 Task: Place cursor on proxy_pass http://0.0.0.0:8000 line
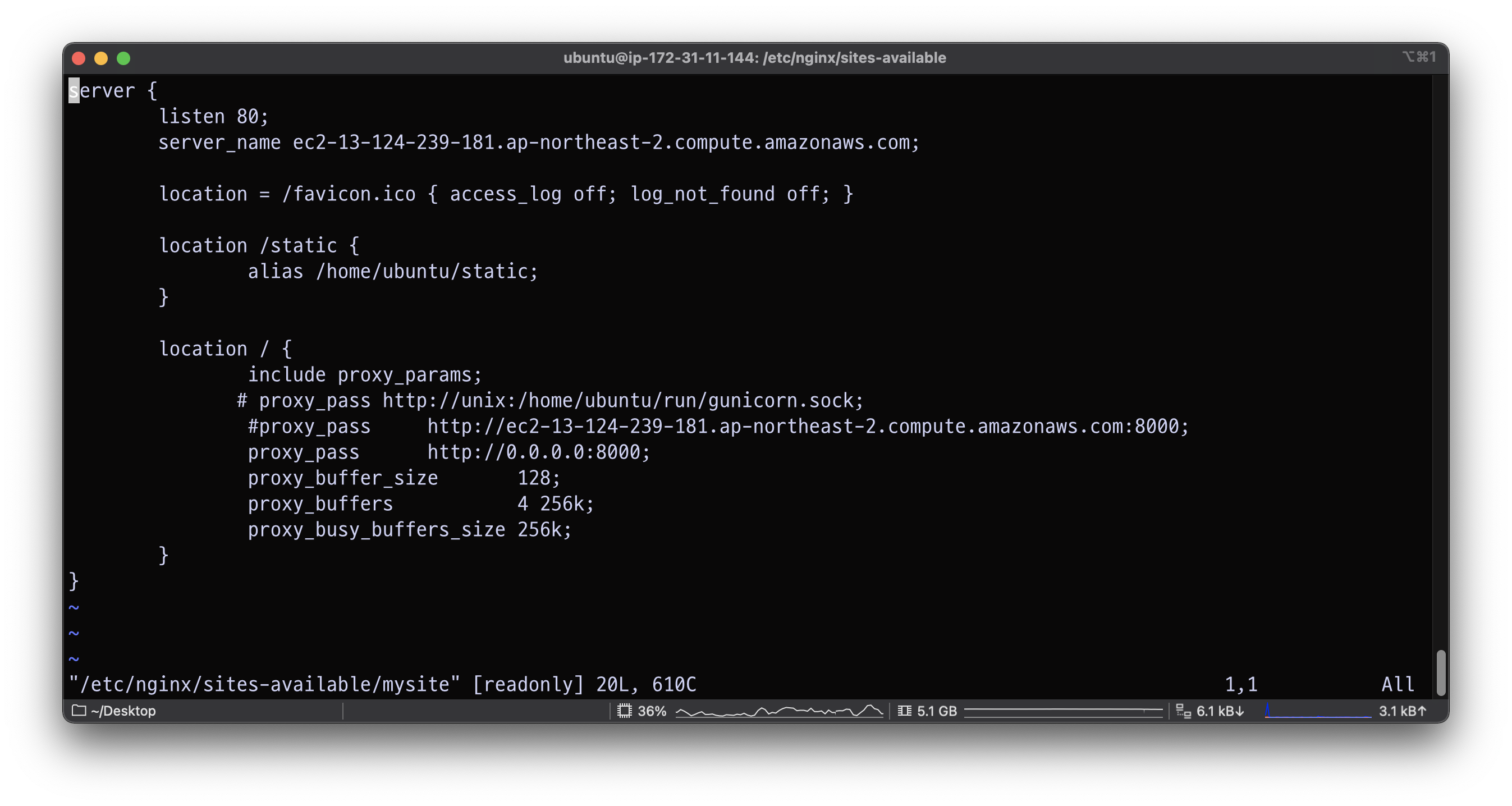click(x=448, y=452)
